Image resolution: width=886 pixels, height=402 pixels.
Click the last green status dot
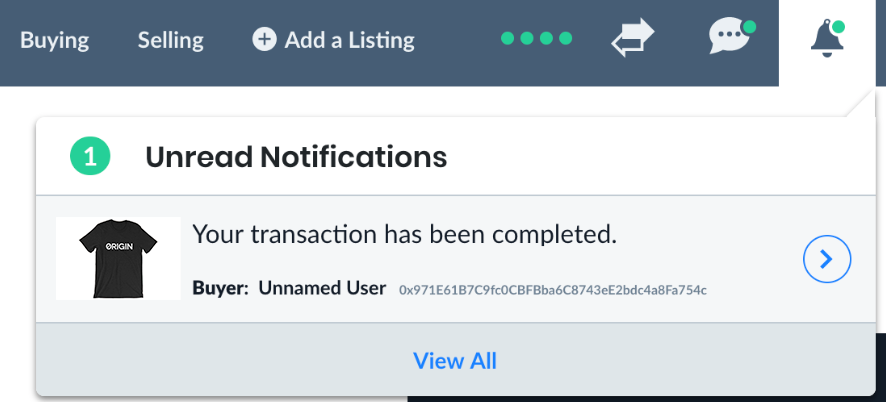(x=565, y=38)
